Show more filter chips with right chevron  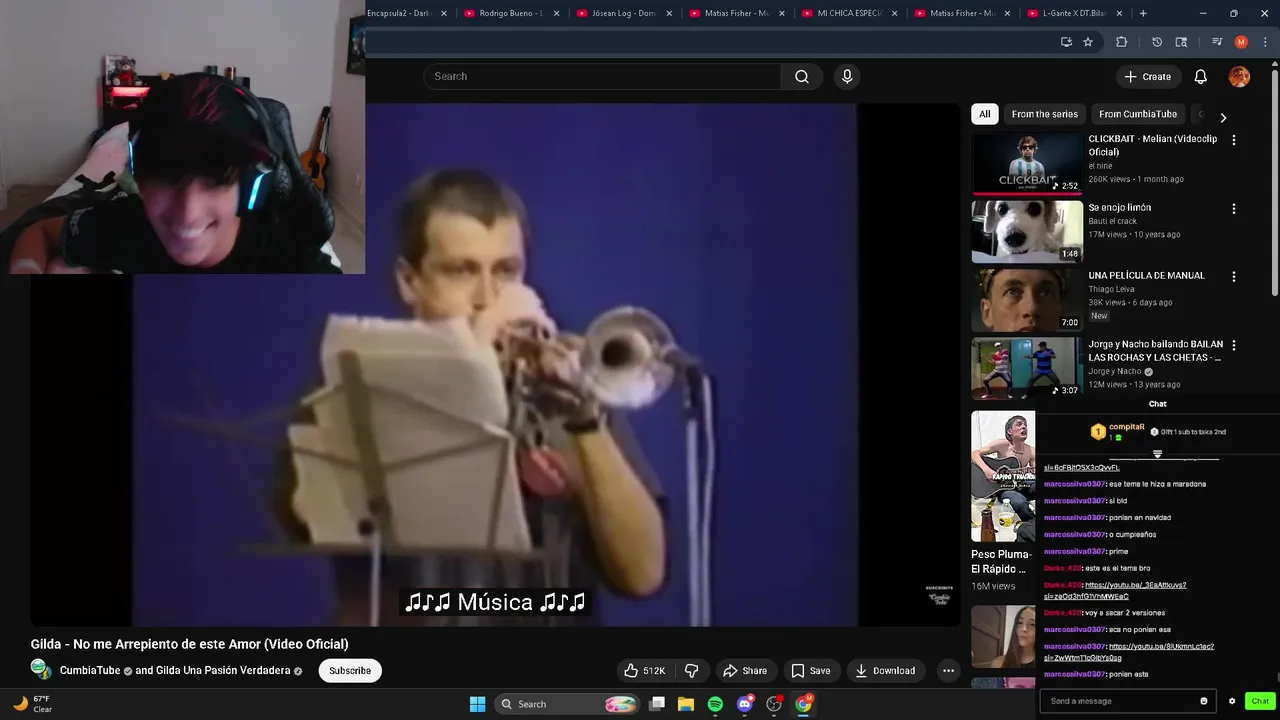pos(1222,117)
